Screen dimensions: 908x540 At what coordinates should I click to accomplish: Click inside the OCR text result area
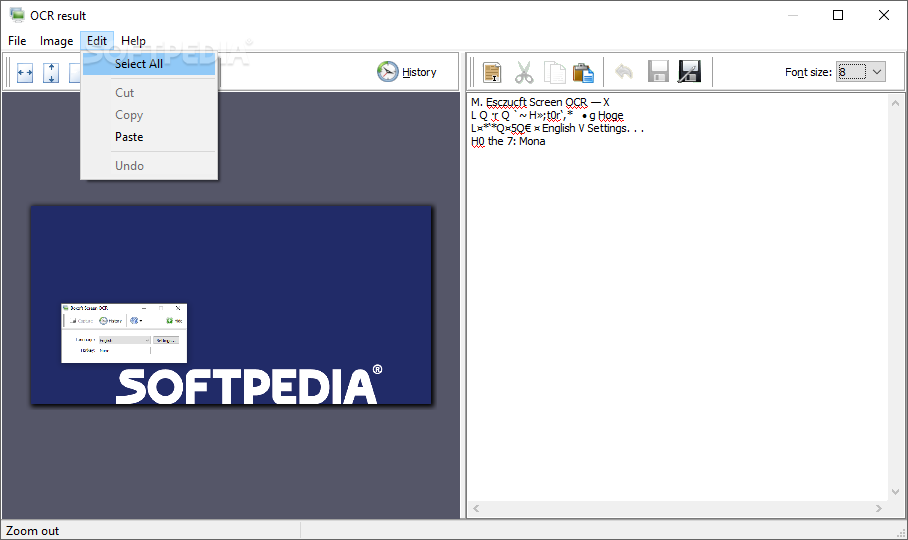(677, 298)
